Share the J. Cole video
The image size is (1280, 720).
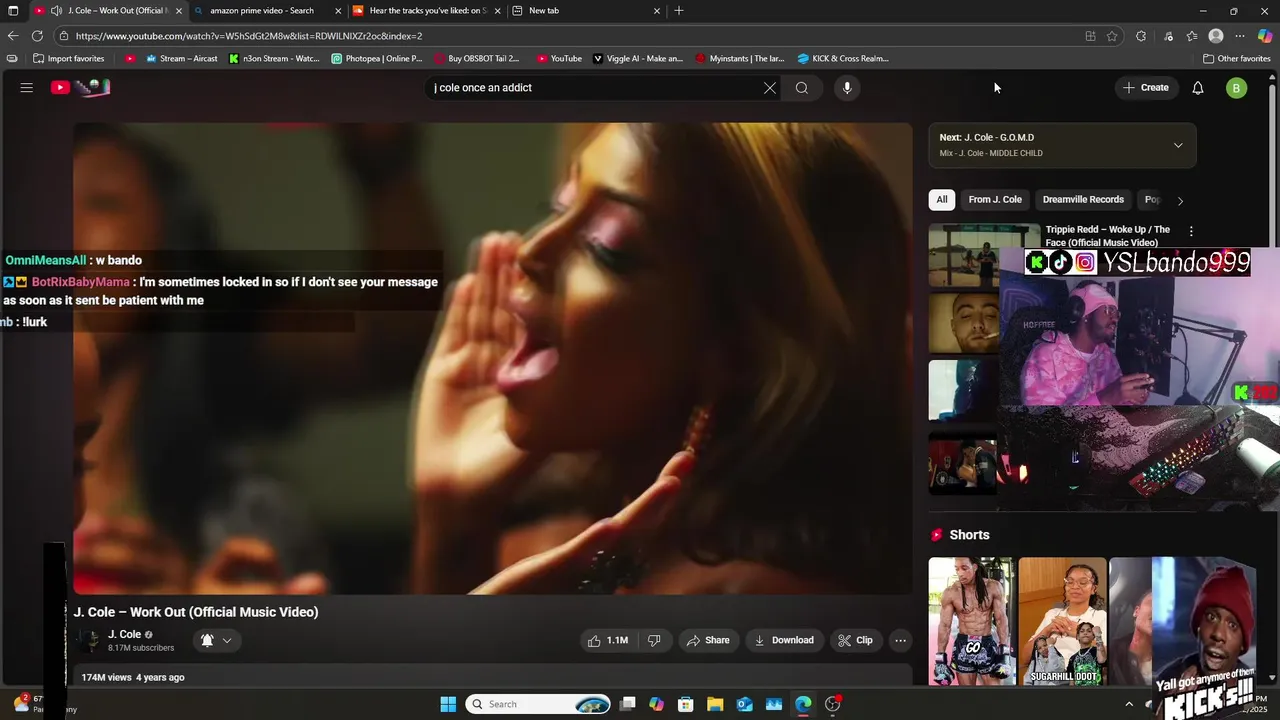(708, 640)
